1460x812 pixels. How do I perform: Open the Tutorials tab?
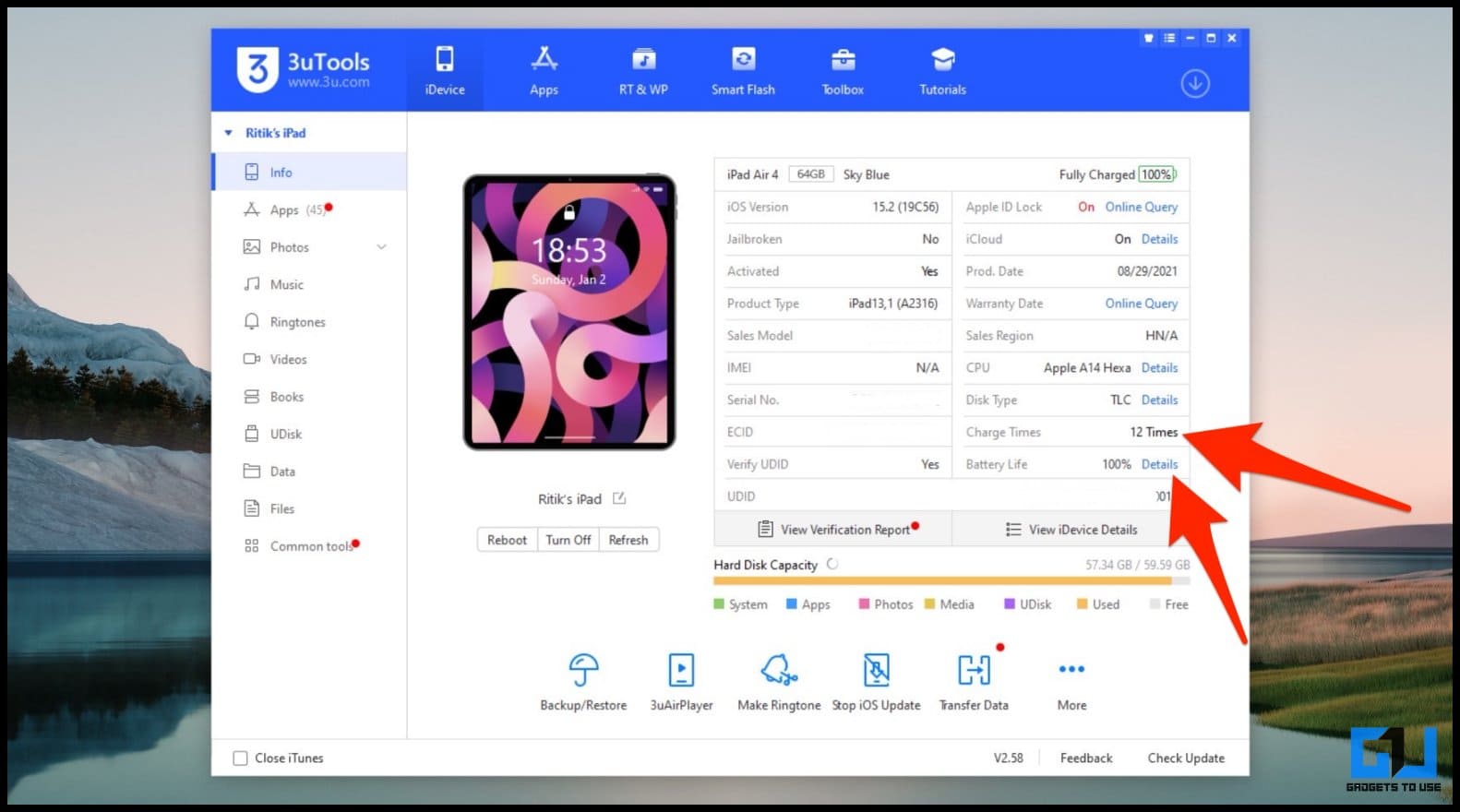[x=942, y=71]
